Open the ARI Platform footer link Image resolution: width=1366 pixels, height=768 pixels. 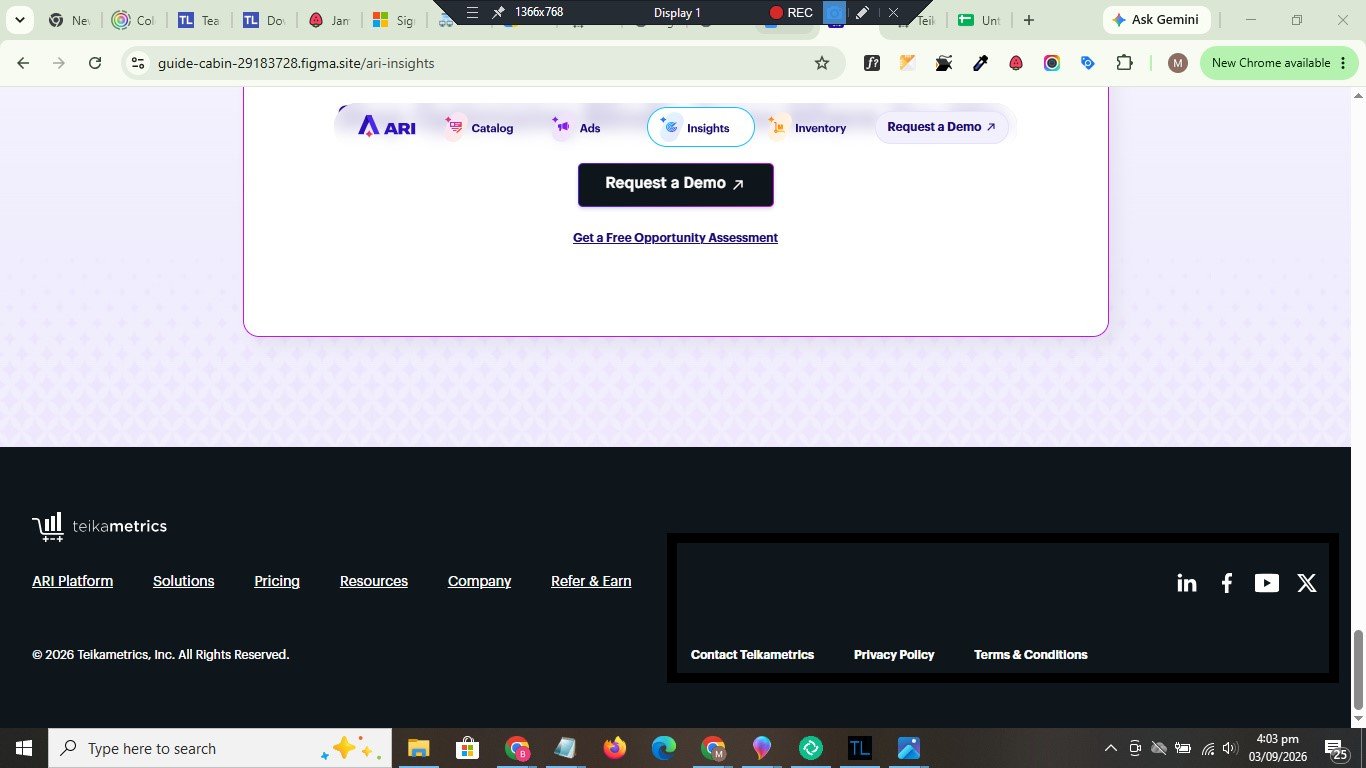click(x=72, y=581)
